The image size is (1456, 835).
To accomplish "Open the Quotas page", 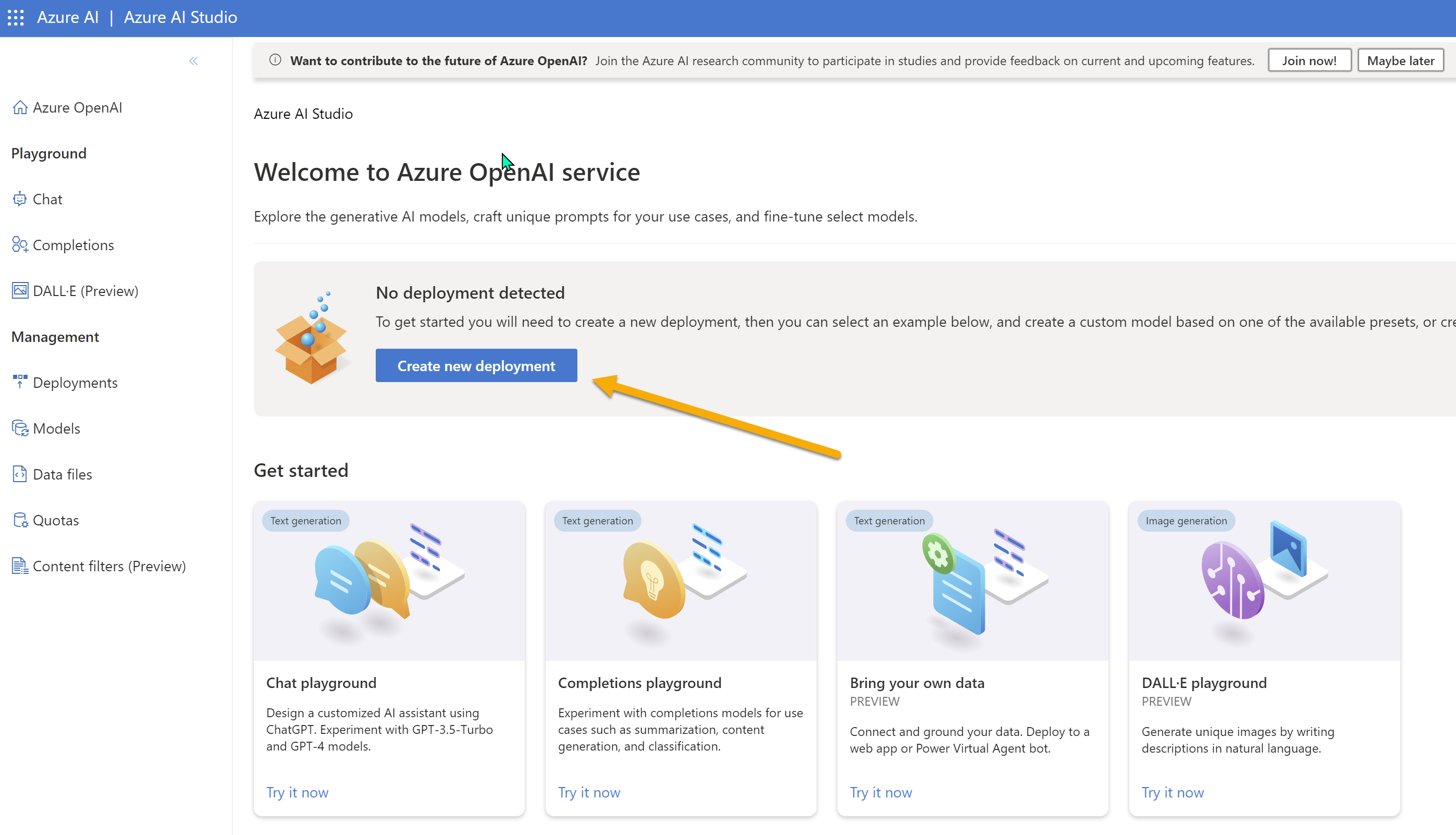I will (56, 520).
